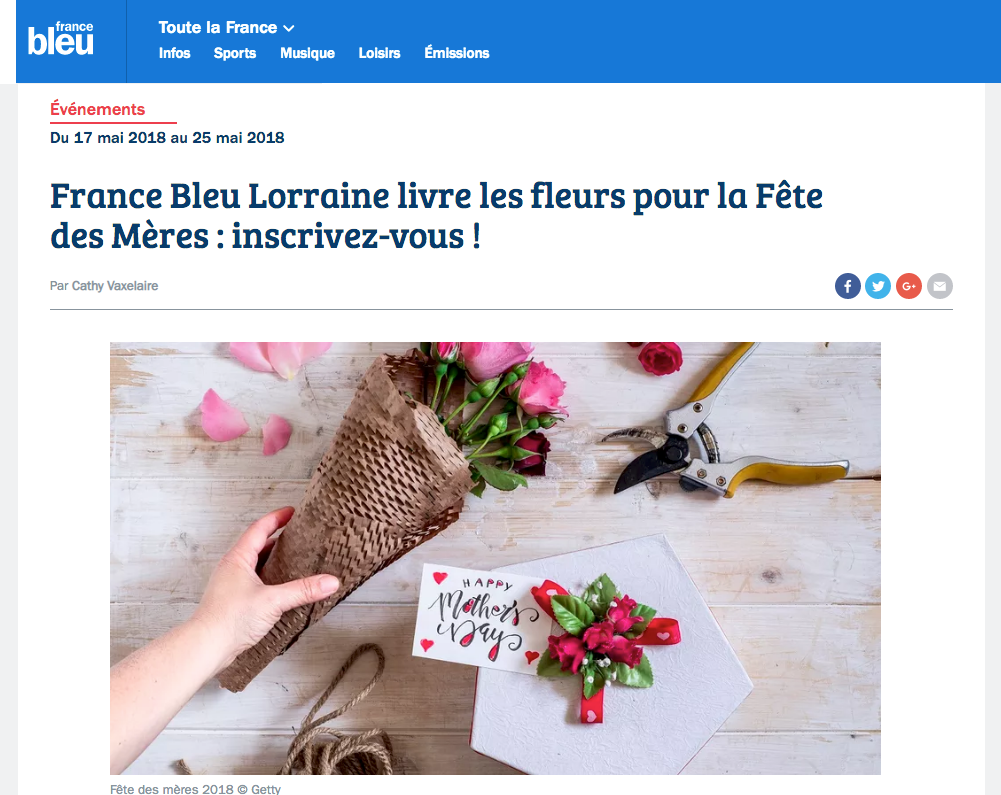Screen dimensions: 1001x795
Task: Open the Sports menu
Action: coord(235,54)
